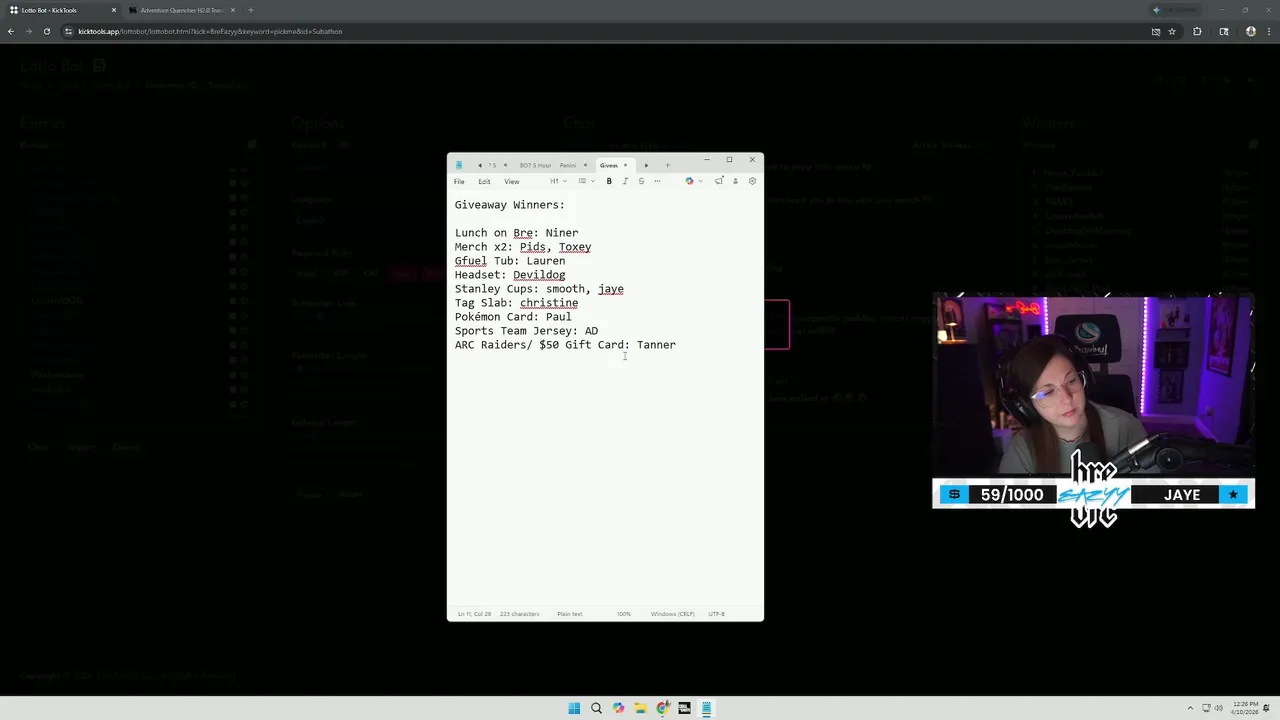The height and width of the screenshot is (720, 1280).
Task: Open Notepad settings gear
Action: click(x=752, y=181)
